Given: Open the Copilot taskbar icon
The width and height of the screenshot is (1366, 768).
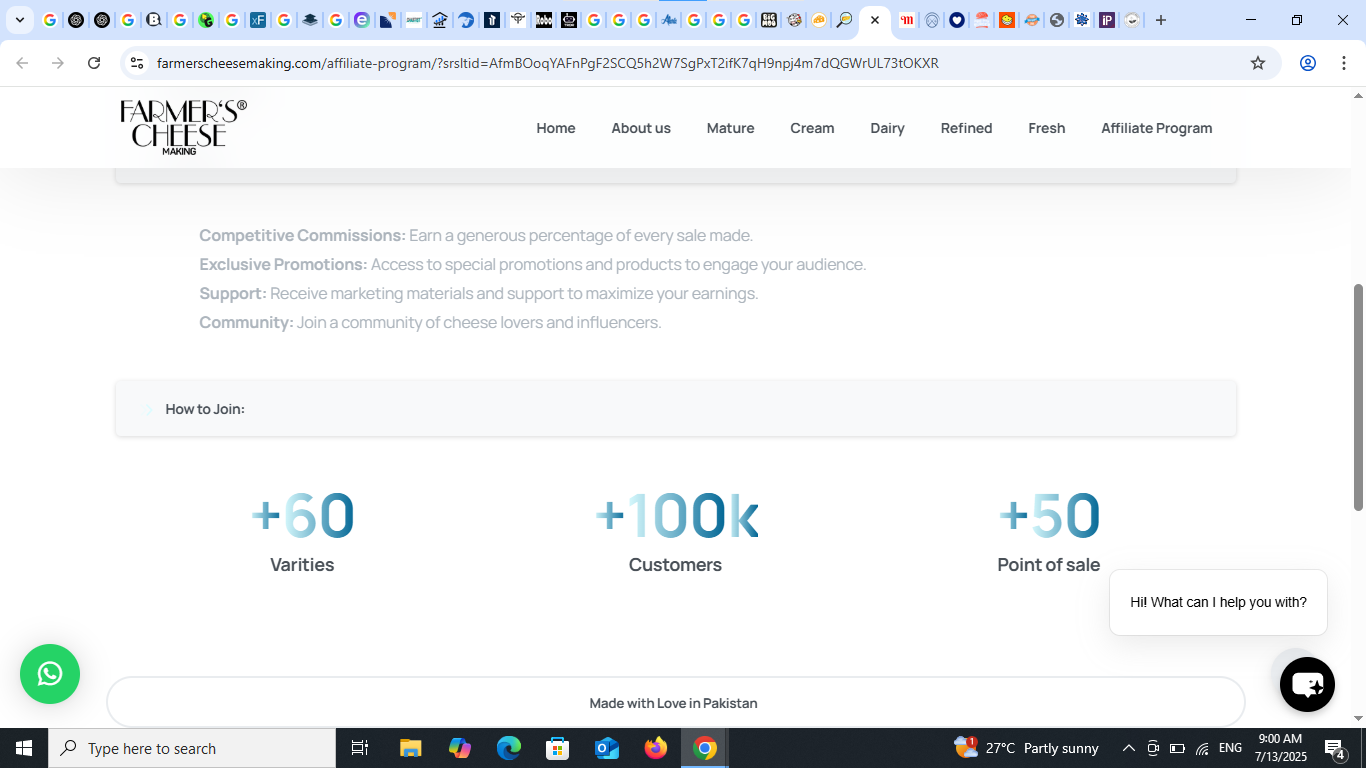Looking at the screenshot, I should point(460,748).
